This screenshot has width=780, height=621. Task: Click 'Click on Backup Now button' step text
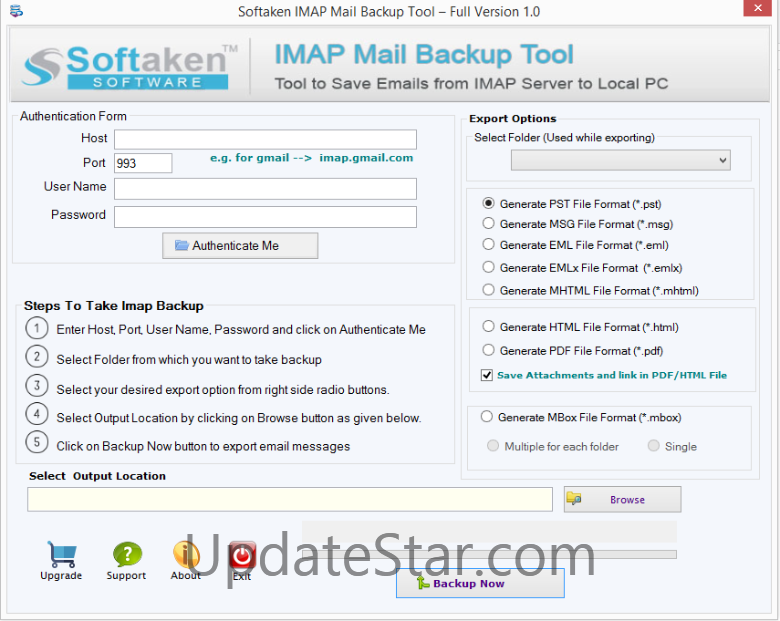click(203, 446)
